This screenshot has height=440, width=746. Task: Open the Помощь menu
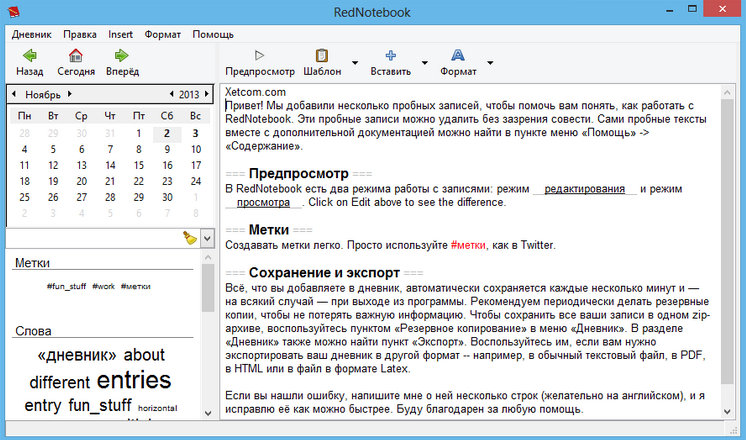pyautogui.click(x=213, y=34)
